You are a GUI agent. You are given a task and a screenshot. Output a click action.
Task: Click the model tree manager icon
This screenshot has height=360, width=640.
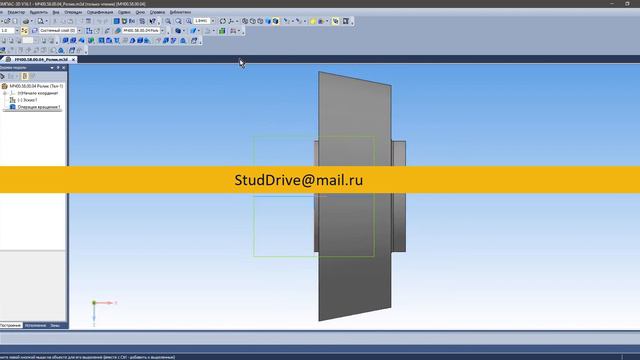116,21
